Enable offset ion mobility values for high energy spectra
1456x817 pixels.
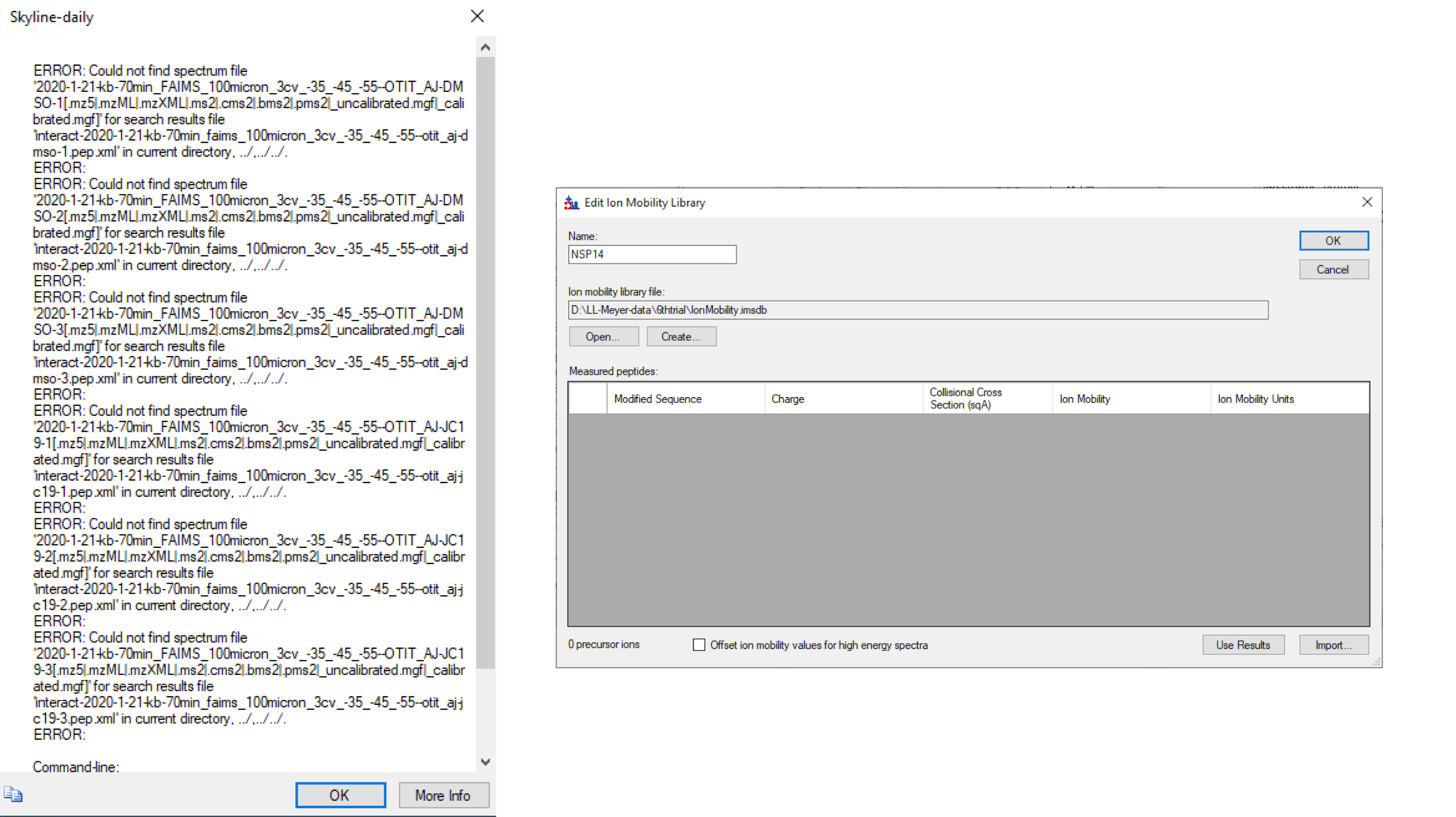699,645
